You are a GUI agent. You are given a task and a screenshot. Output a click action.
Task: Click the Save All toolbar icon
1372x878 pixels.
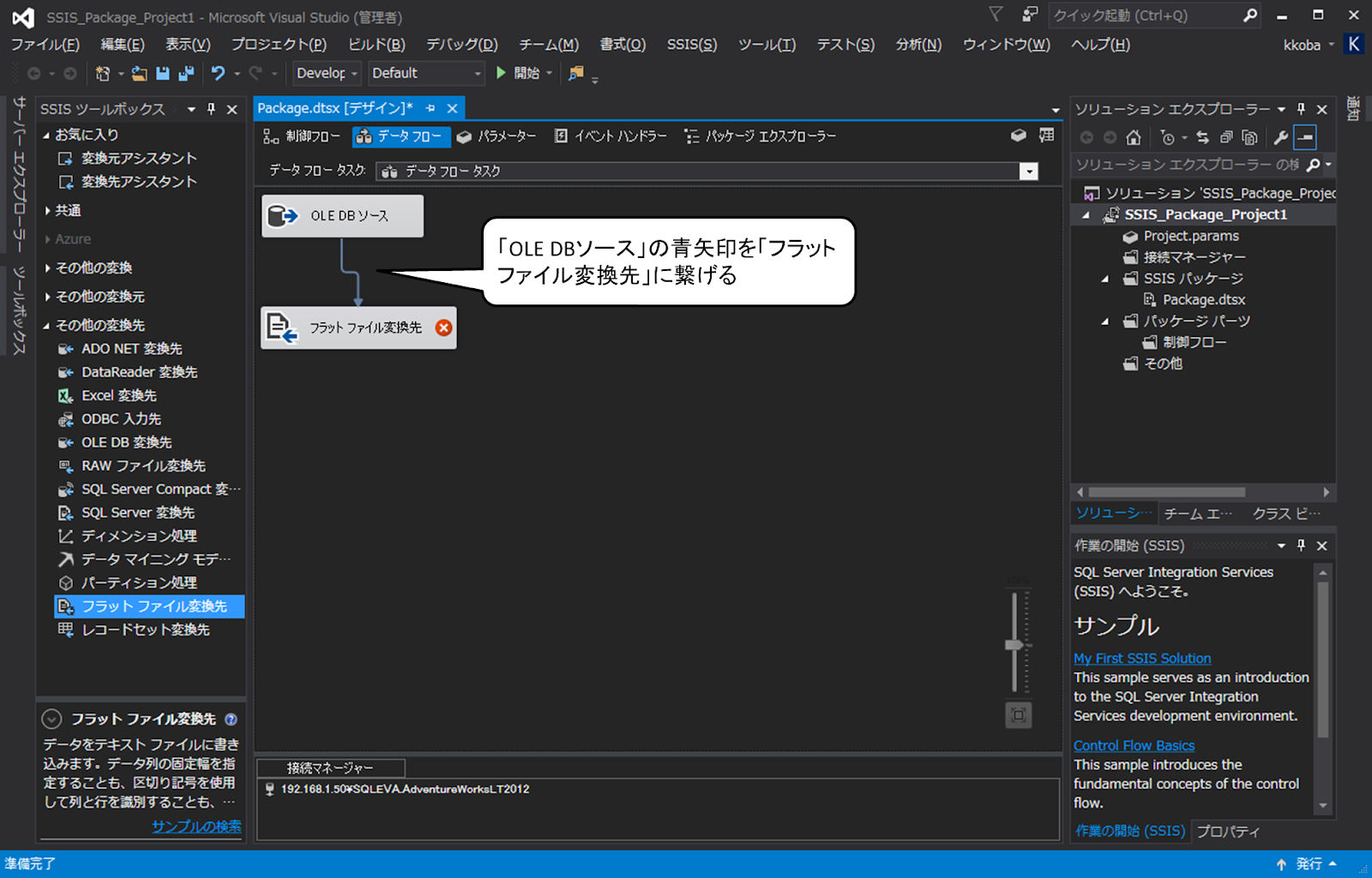(185, 73)
